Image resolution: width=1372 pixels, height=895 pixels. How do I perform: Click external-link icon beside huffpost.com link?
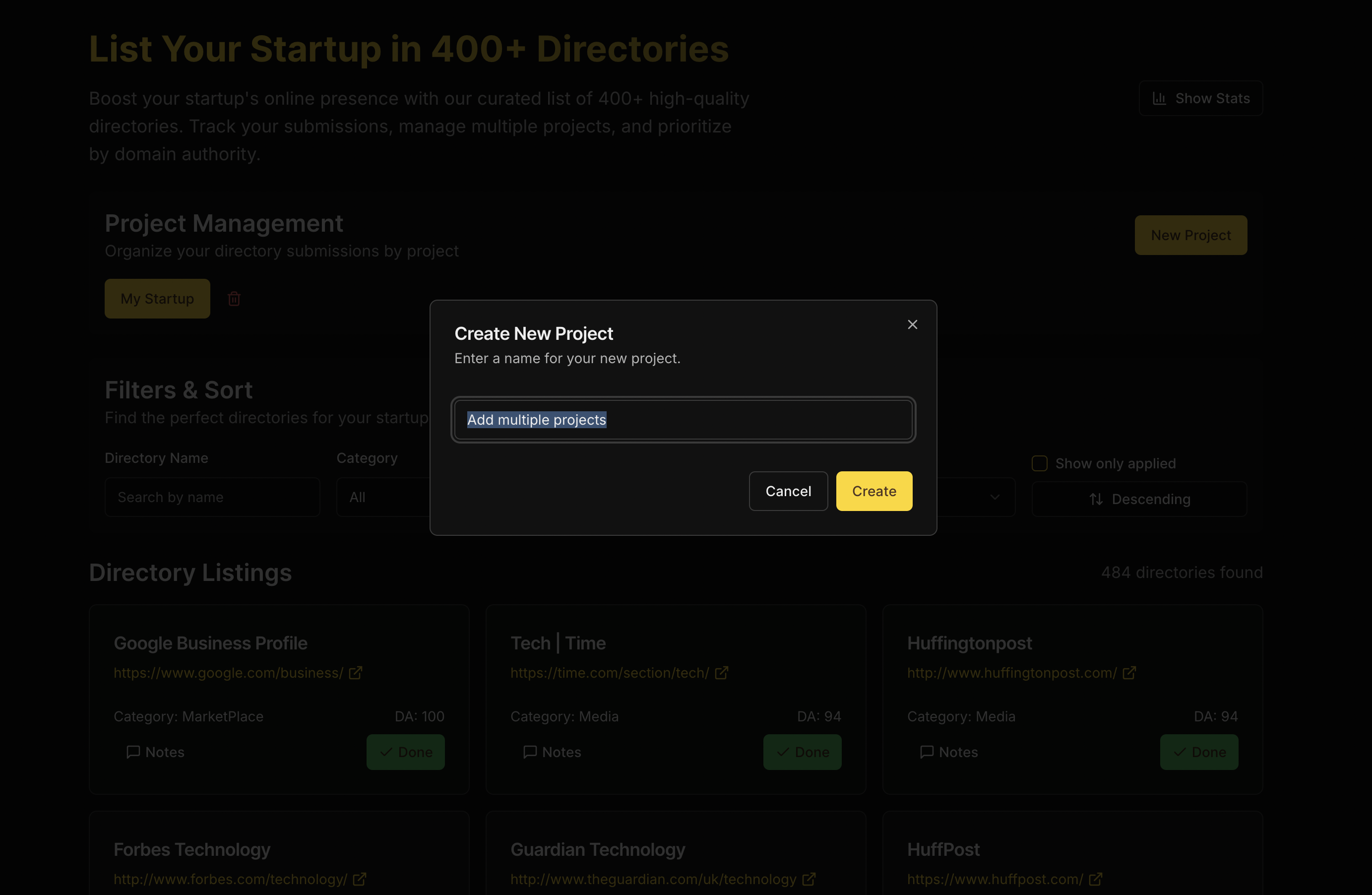(1095, 880)
